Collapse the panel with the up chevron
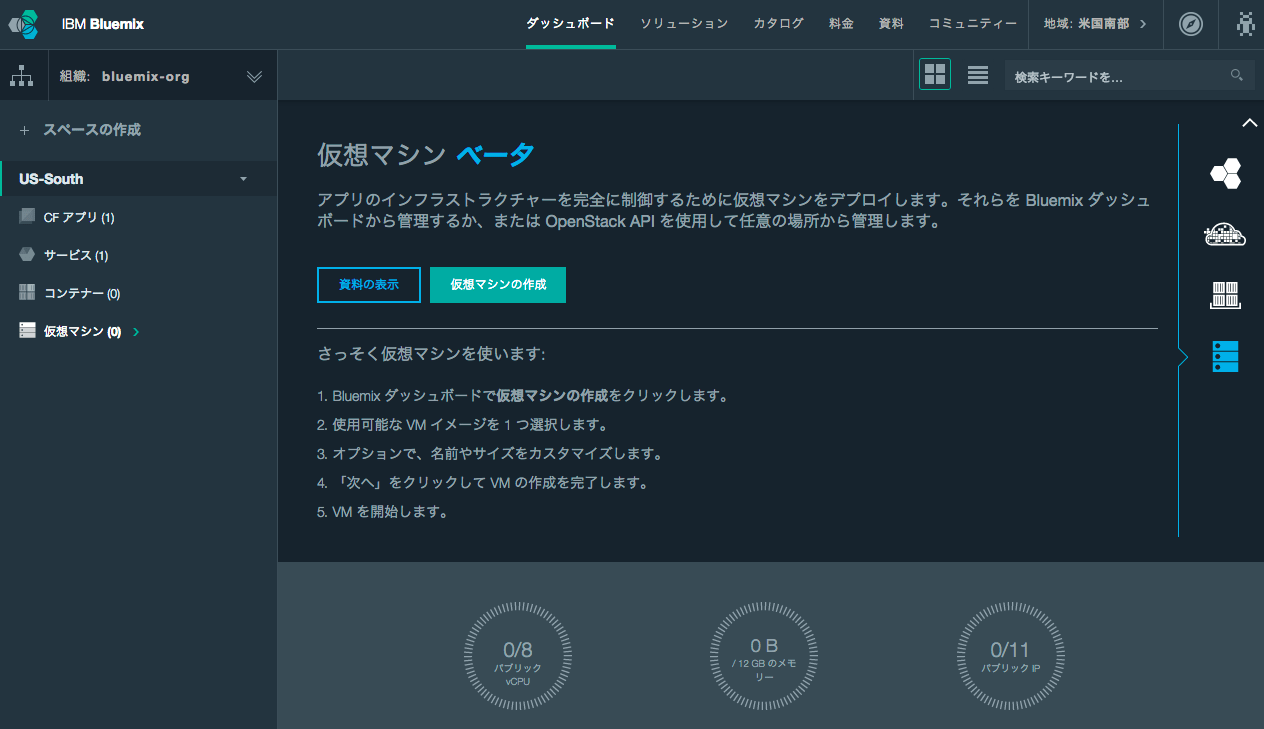 1249,123
